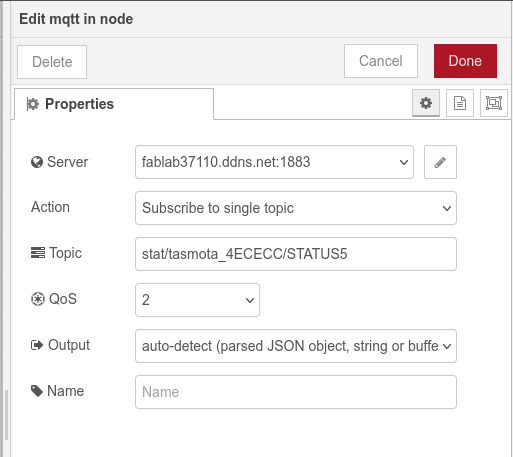Click the Cancel button

click(381, 61)
